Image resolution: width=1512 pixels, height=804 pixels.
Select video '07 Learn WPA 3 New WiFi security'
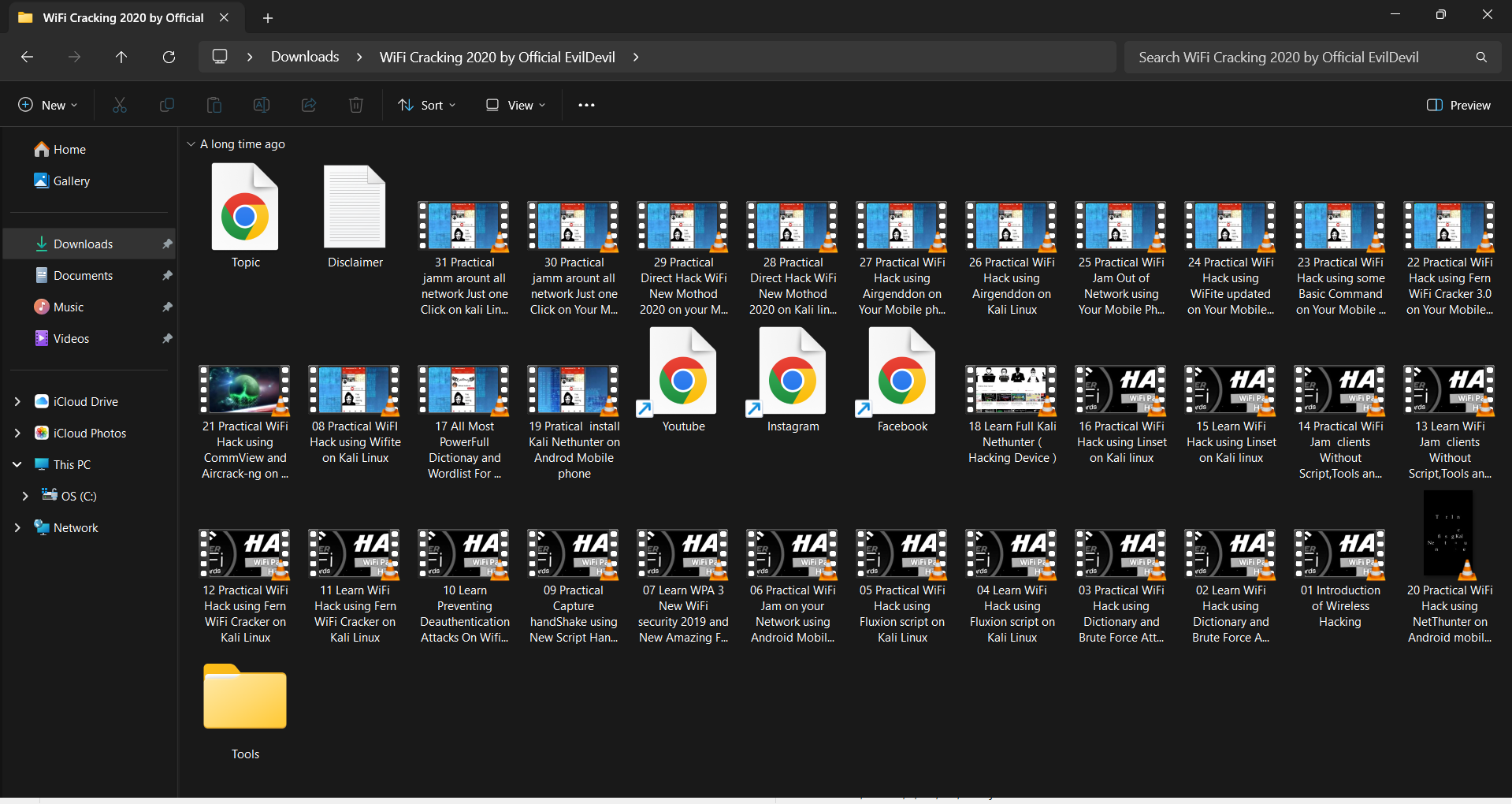tap(683, 586)
